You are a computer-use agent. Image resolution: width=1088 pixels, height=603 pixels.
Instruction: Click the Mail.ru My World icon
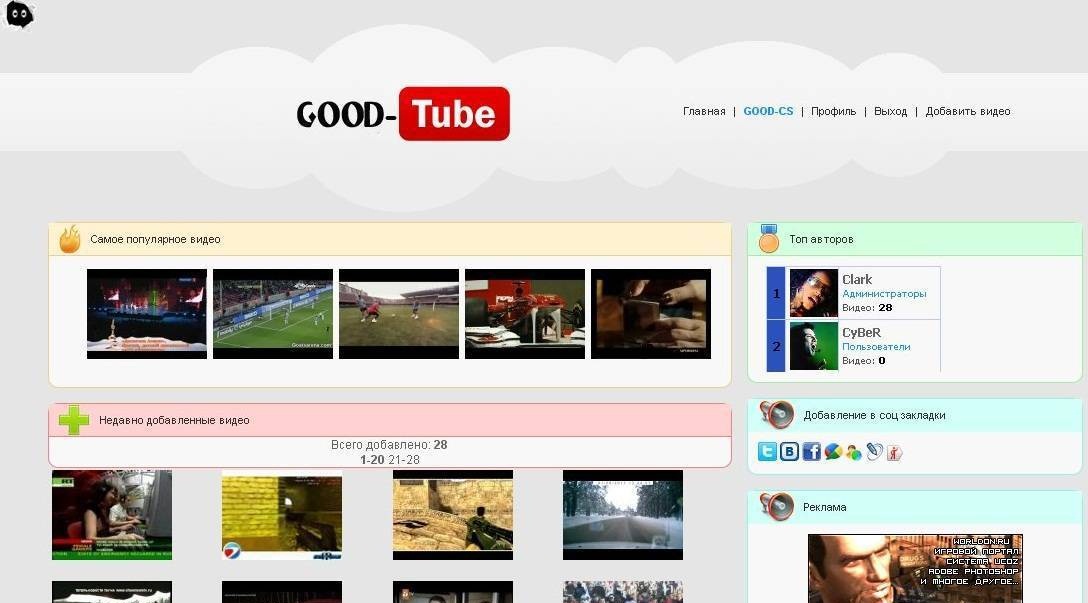pyautogui.click(x=853, y=452)
